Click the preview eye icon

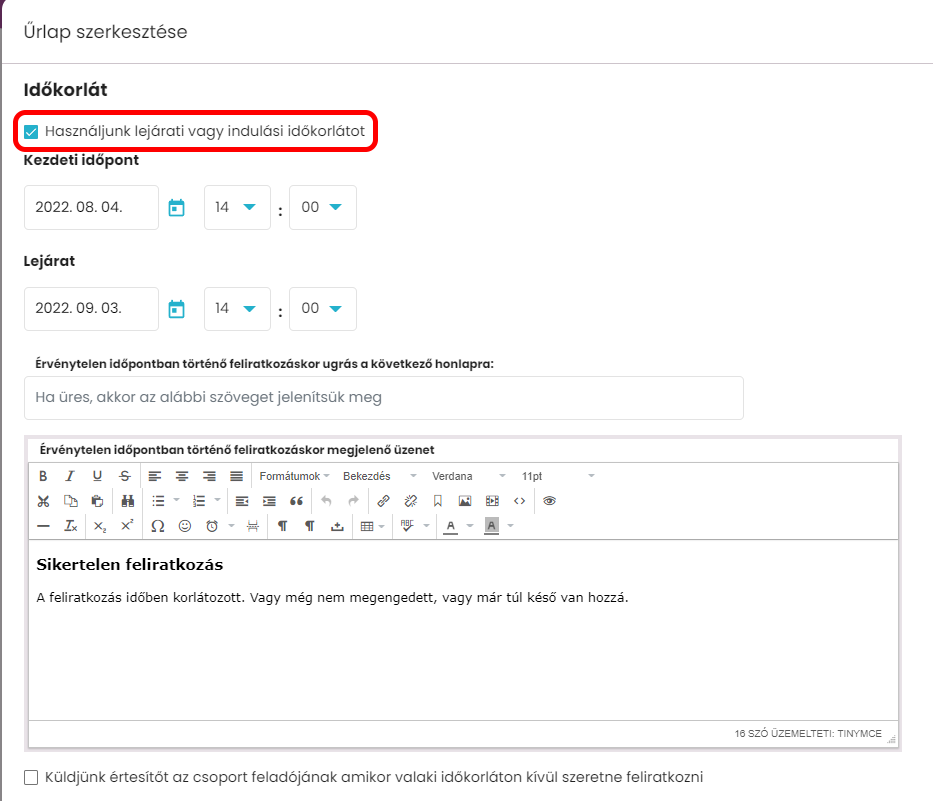[x=549, y=501]
